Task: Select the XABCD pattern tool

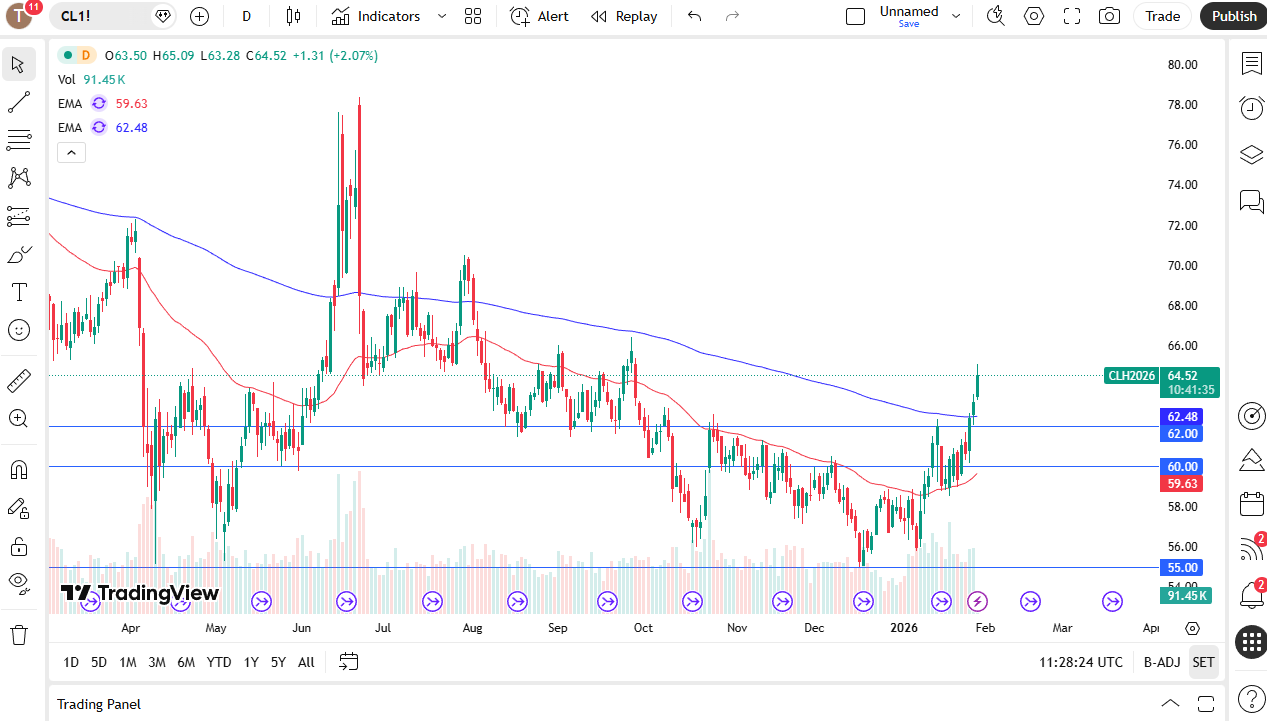Action: click(18, 178)
